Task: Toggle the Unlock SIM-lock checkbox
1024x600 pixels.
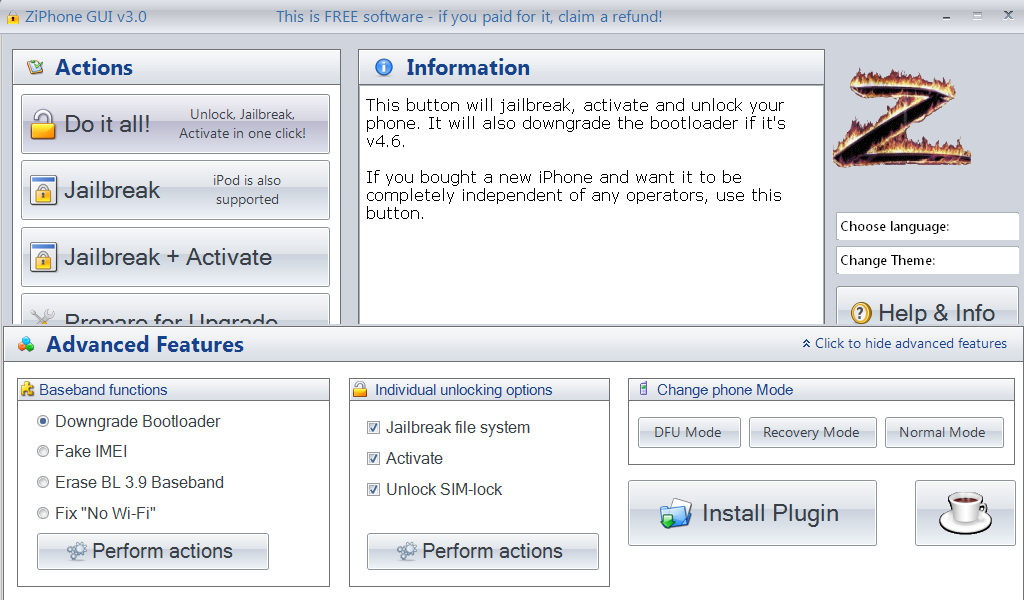Action: [374, 490]
